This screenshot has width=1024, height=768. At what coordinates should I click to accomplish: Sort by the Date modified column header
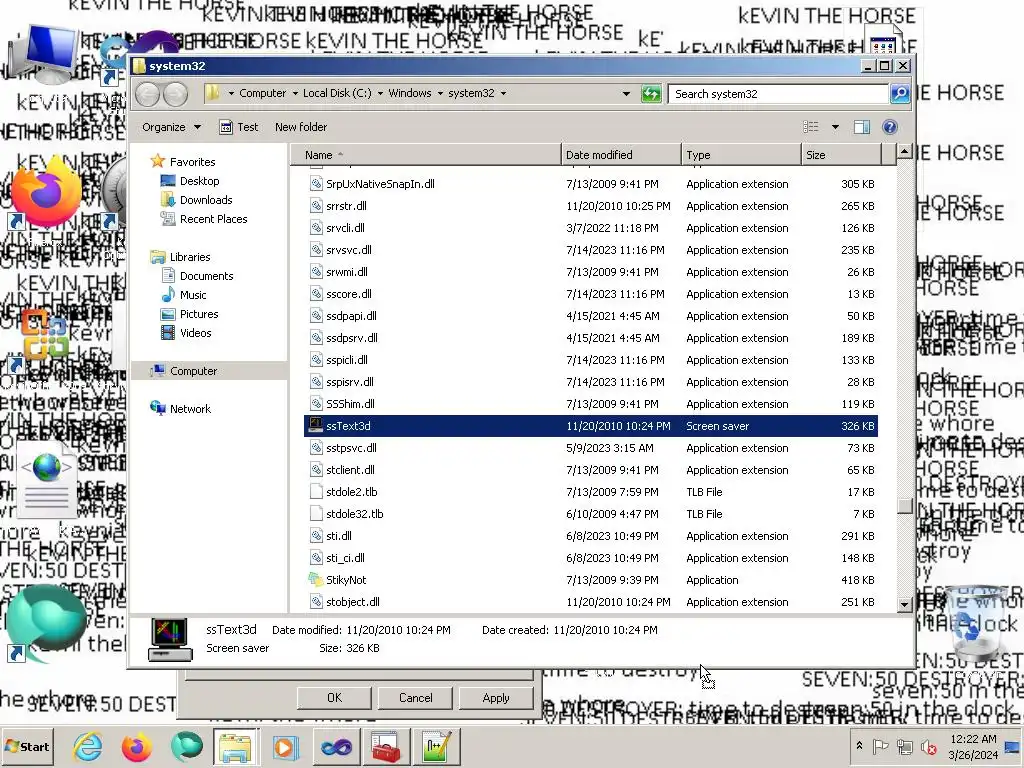coord(621,155)
